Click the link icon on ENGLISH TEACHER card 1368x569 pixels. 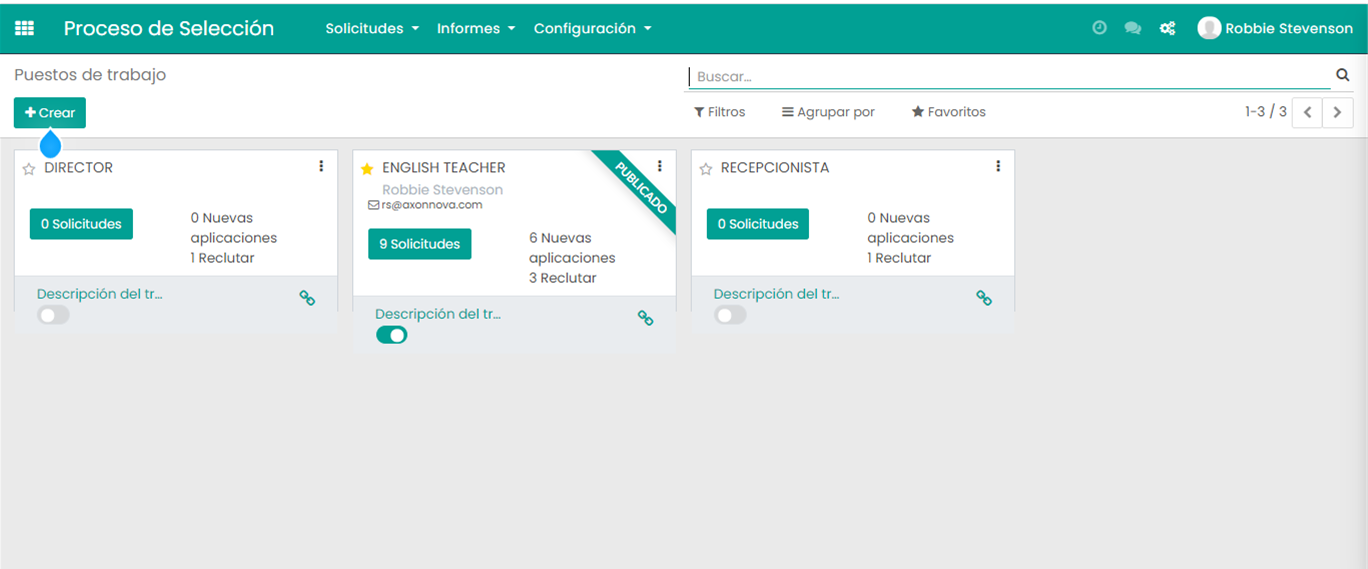click(x=646, y=318)
